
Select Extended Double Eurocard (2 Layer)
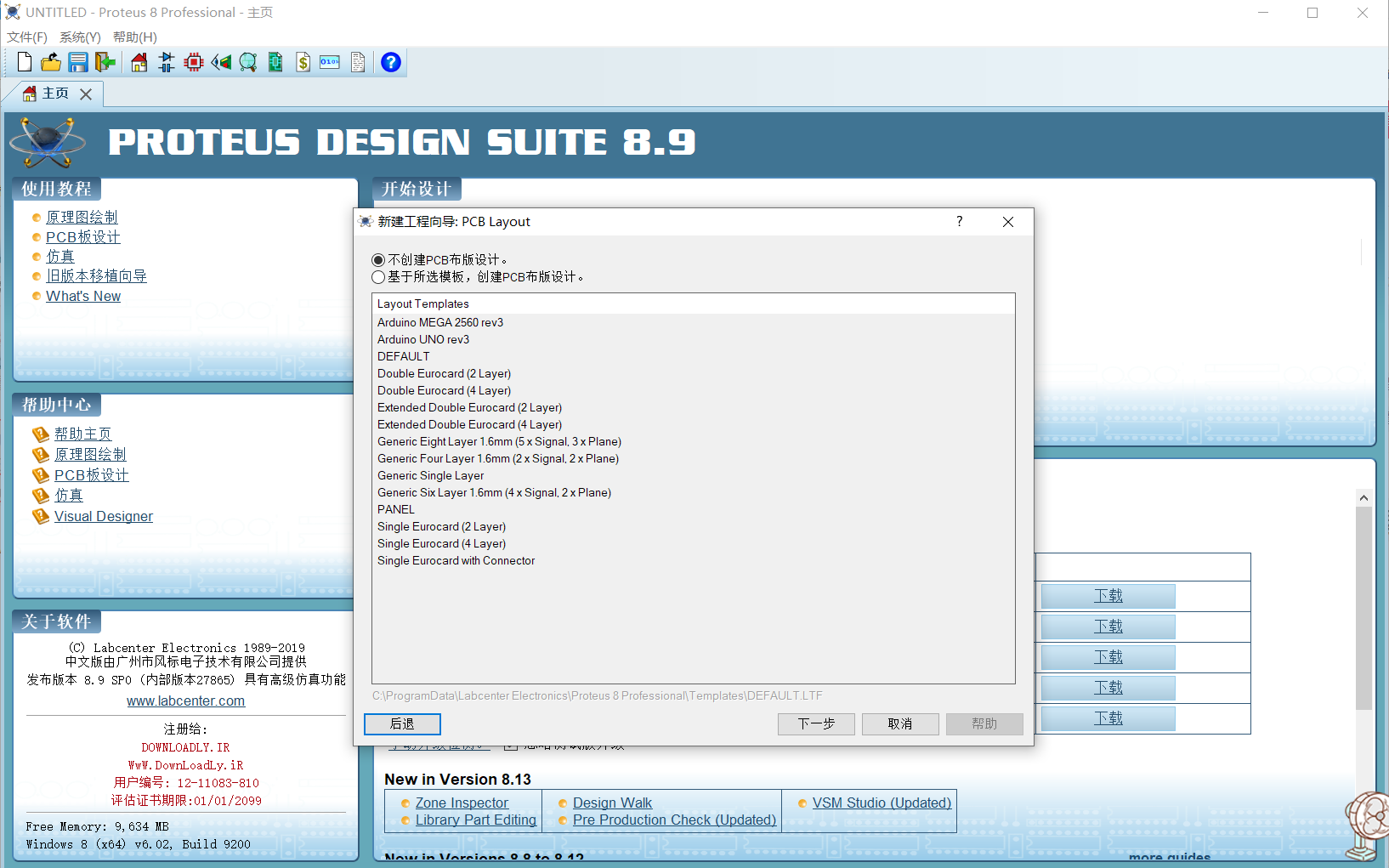(693, 407)
